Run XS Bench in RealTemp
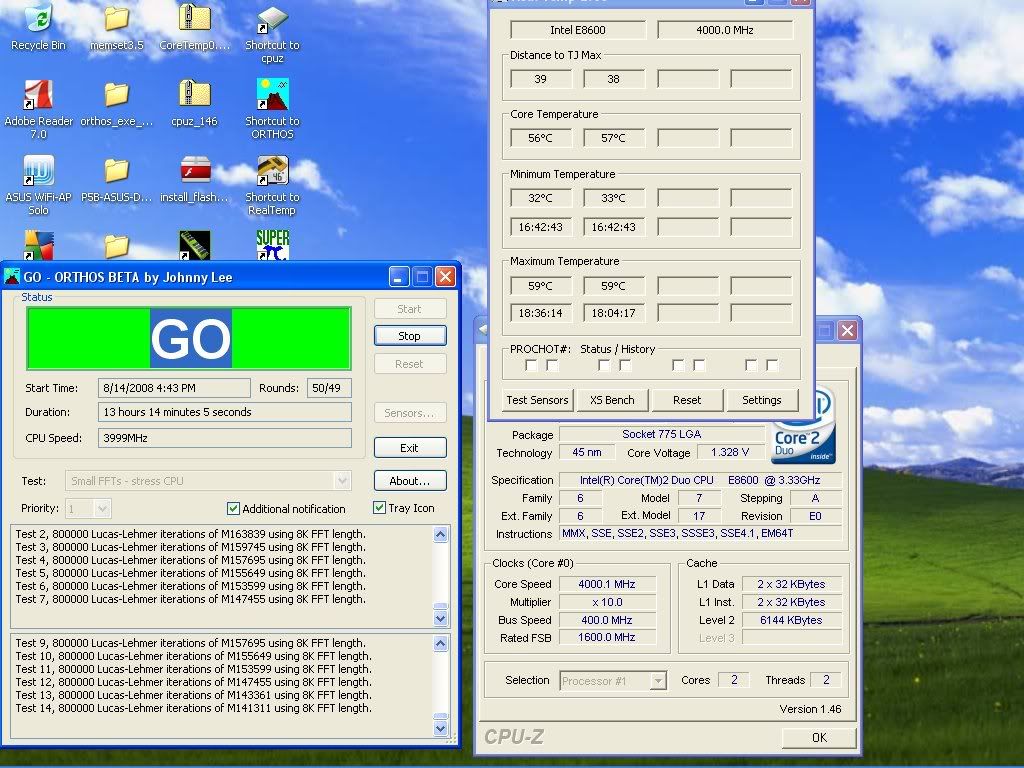The width and height of the screenshot is (1024, 768). 612,400
